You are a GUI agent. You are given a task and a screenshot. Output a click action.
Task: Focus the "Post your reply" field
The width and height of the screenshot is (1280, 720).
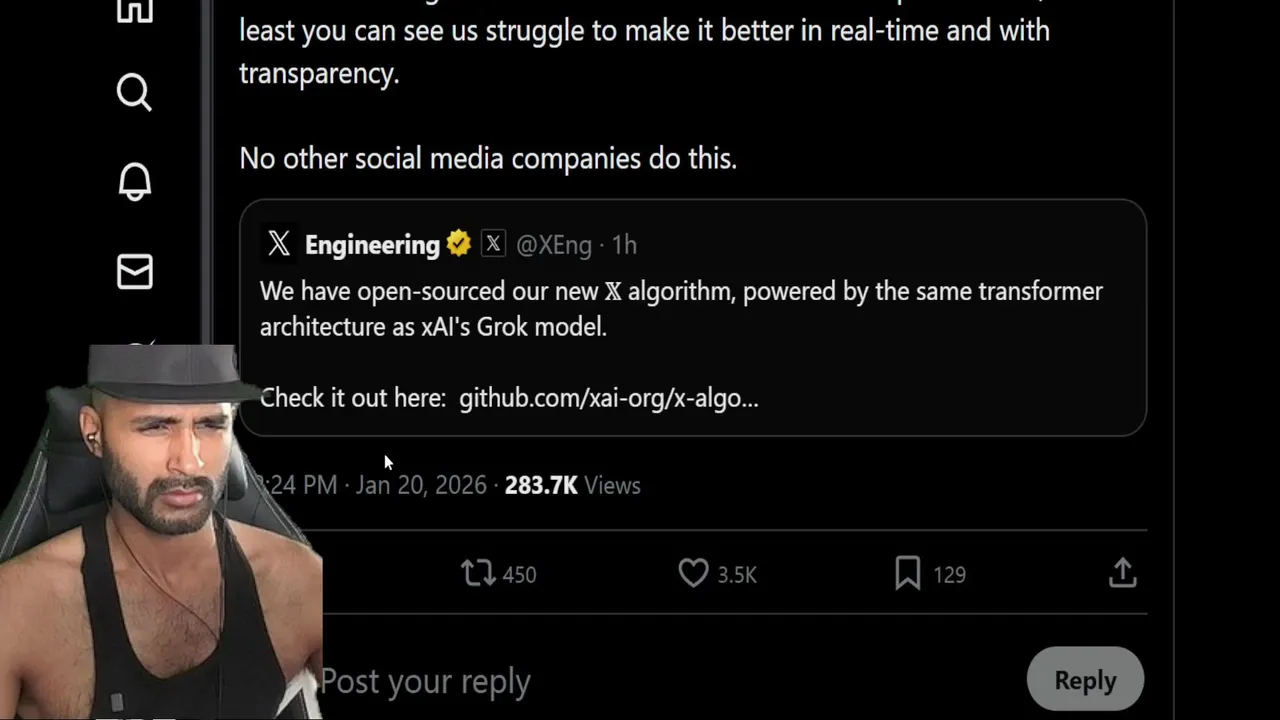coord(600,681)
